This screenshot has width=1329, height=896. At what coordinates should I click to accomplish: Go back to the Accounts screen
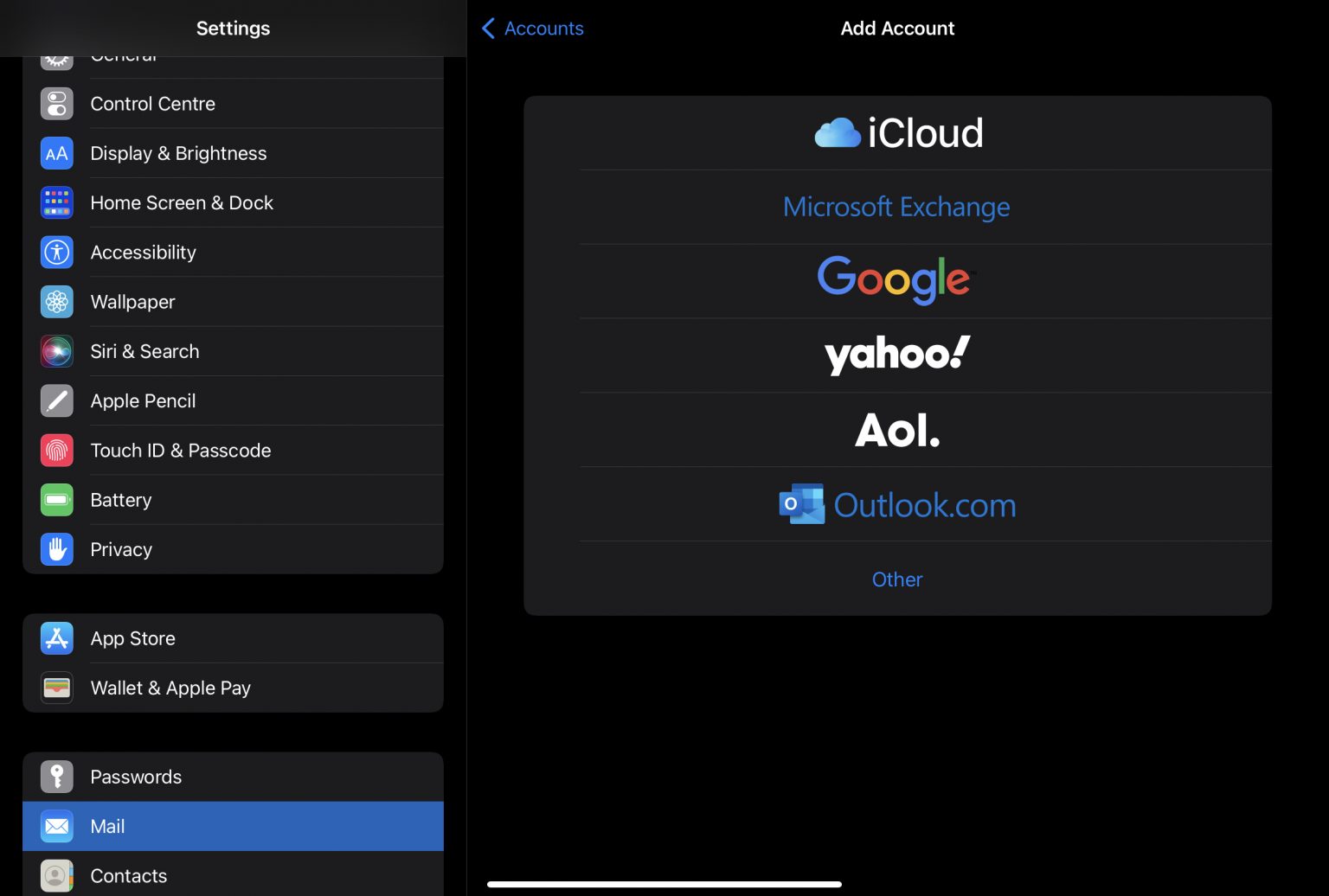[x=531, y=29]
